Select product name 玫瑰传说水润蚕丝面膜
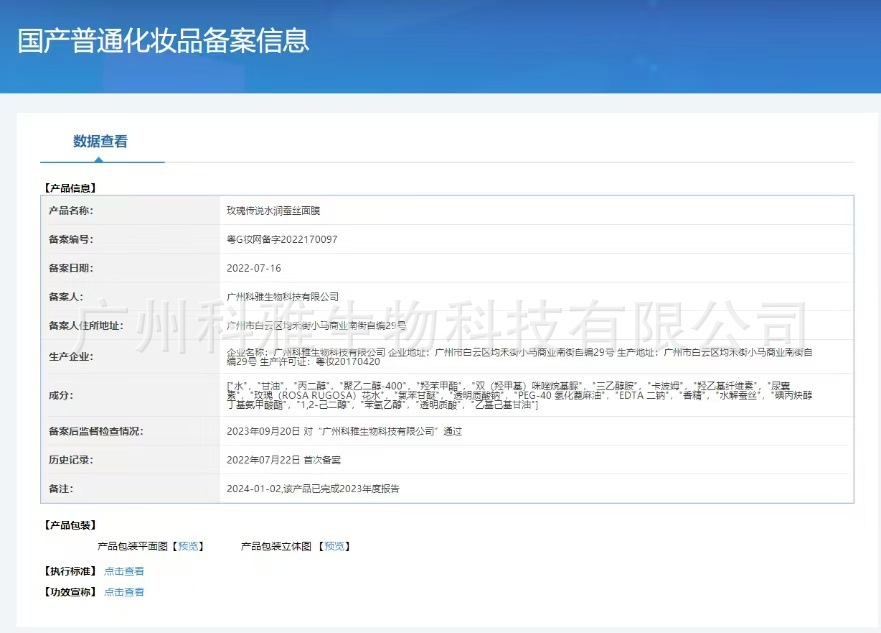 pyautogui.click(x=273, y=211)
